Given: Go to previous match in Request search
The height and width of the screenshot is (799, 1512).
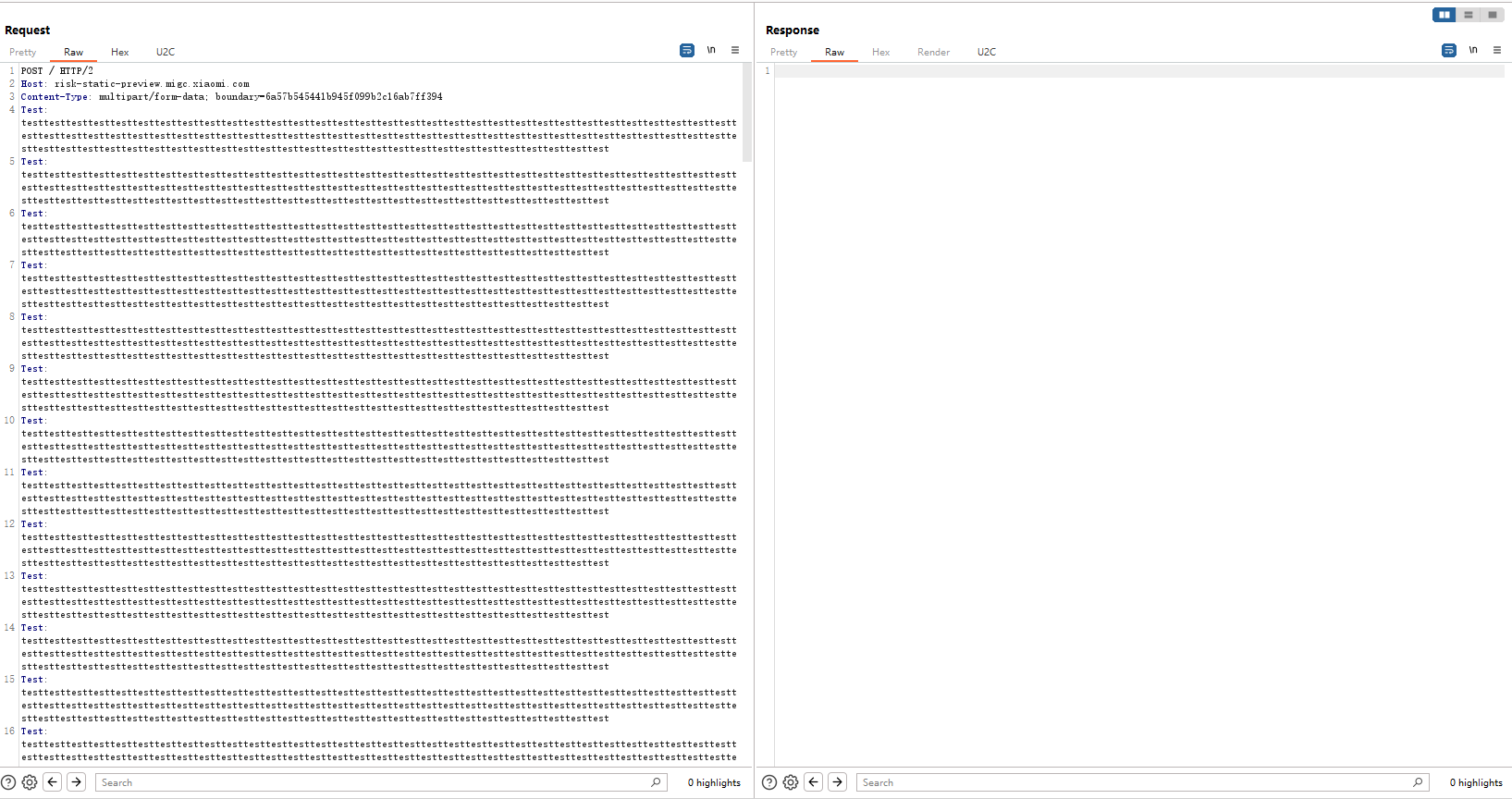Looking at the screenshot, I should coord(53,782).
